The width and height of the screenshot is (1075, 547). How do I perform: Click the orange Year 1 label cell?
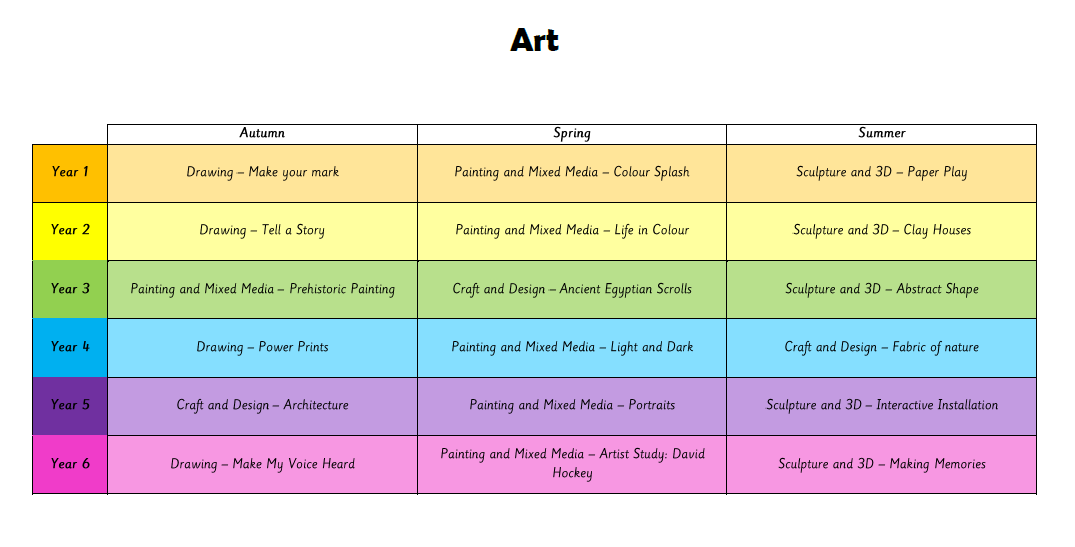pos(70,172)
